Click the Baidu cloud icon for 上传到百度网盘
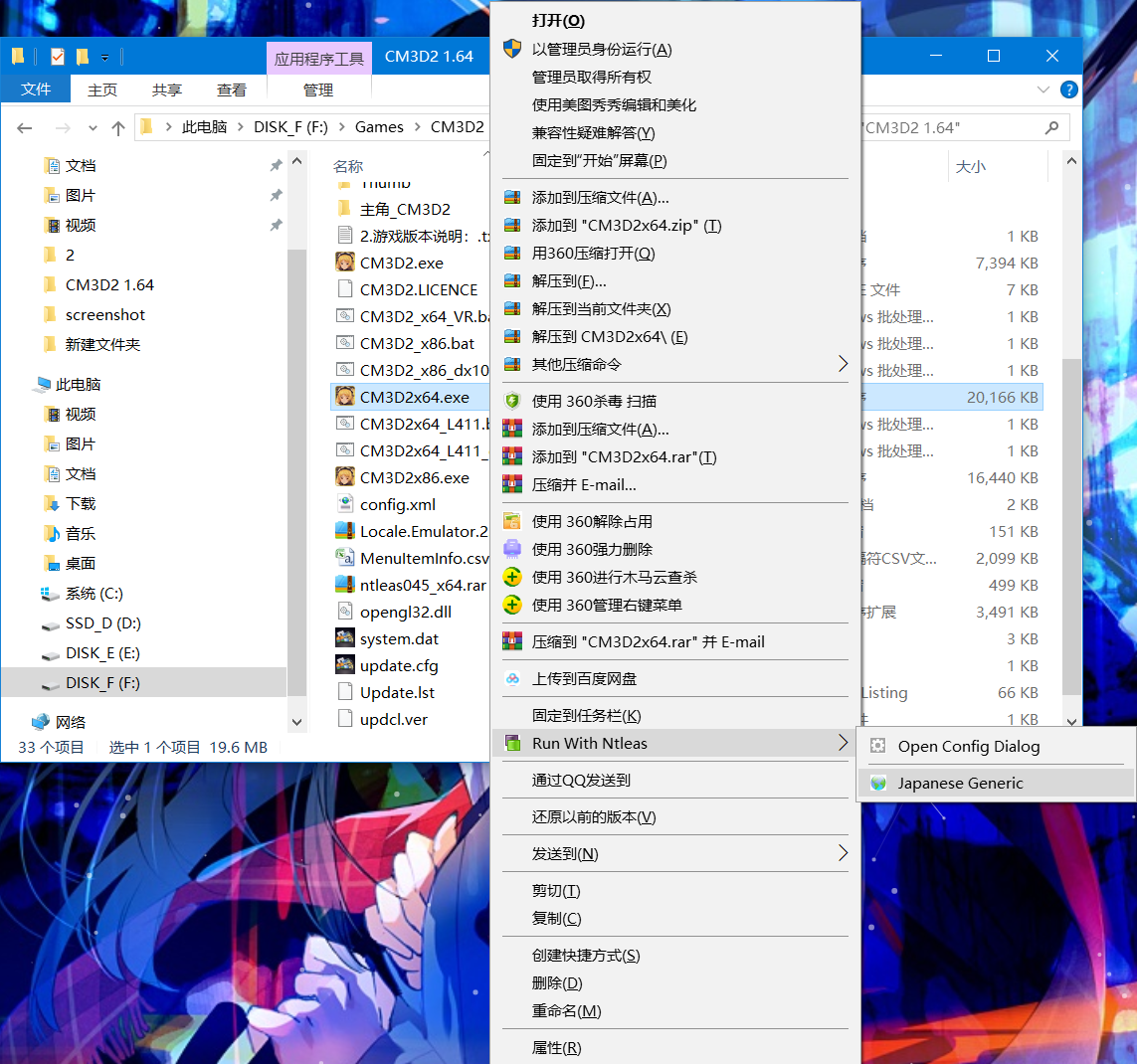1137x1064 pixels. 512,678
